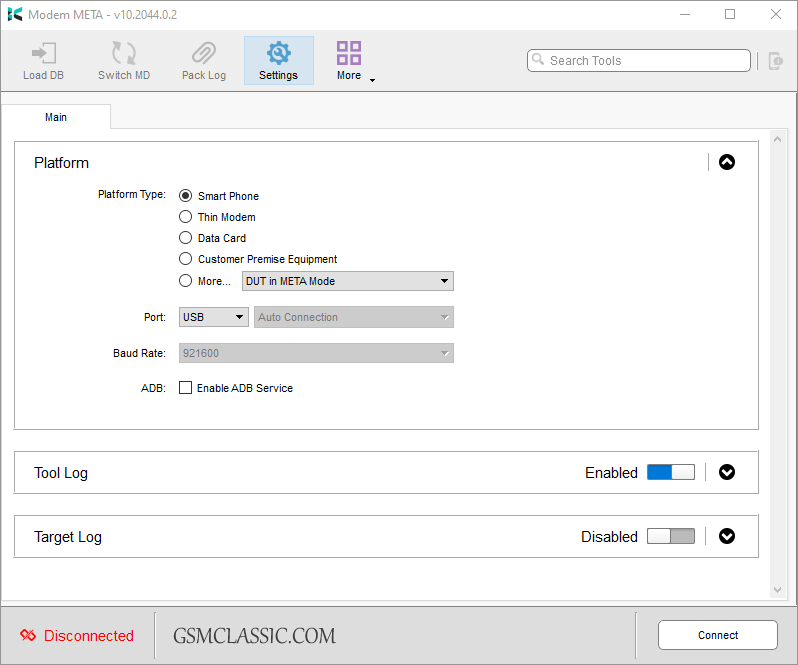Expand the Target Log section

click(x=727, y=536)
